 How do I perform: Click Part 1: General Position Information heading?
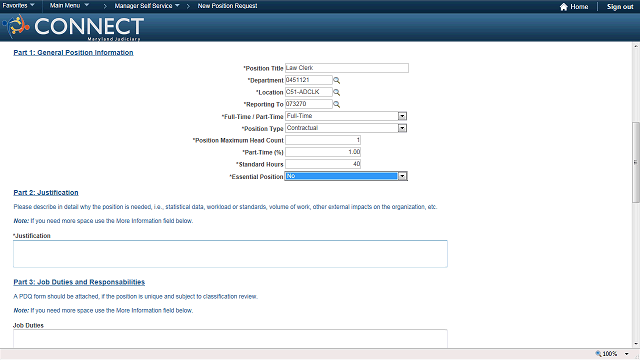pyautogui.click(x=73, y=53)
